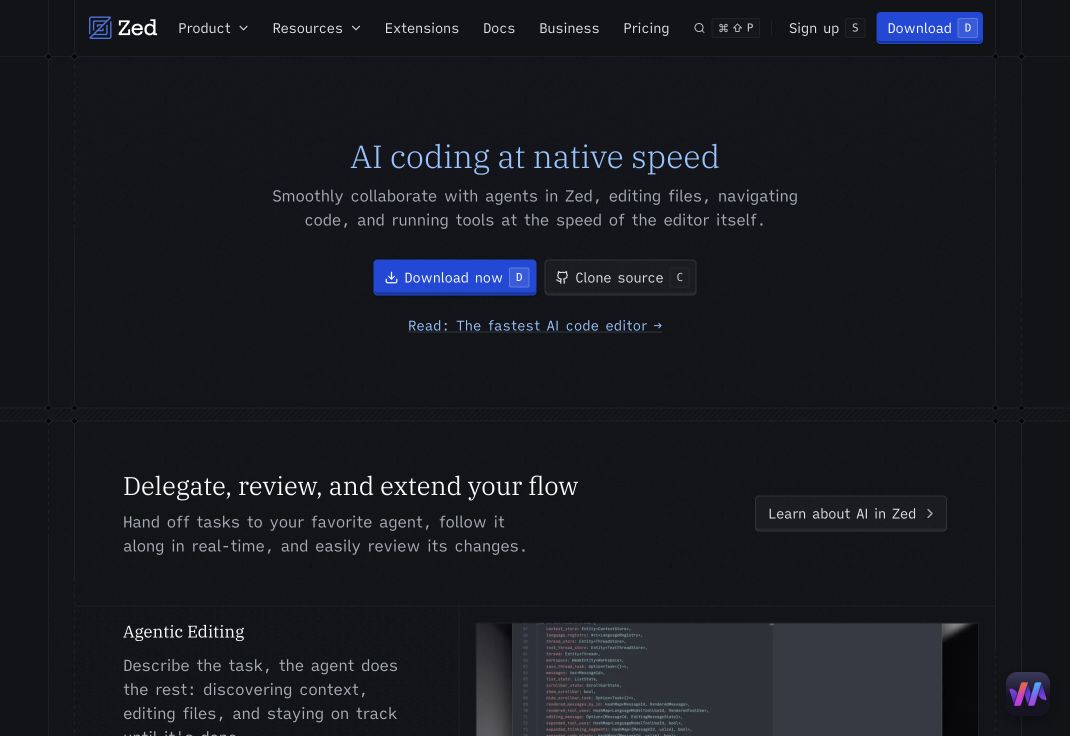Click the header Download button
The image size is (1070, 736).
click(929, 28)
